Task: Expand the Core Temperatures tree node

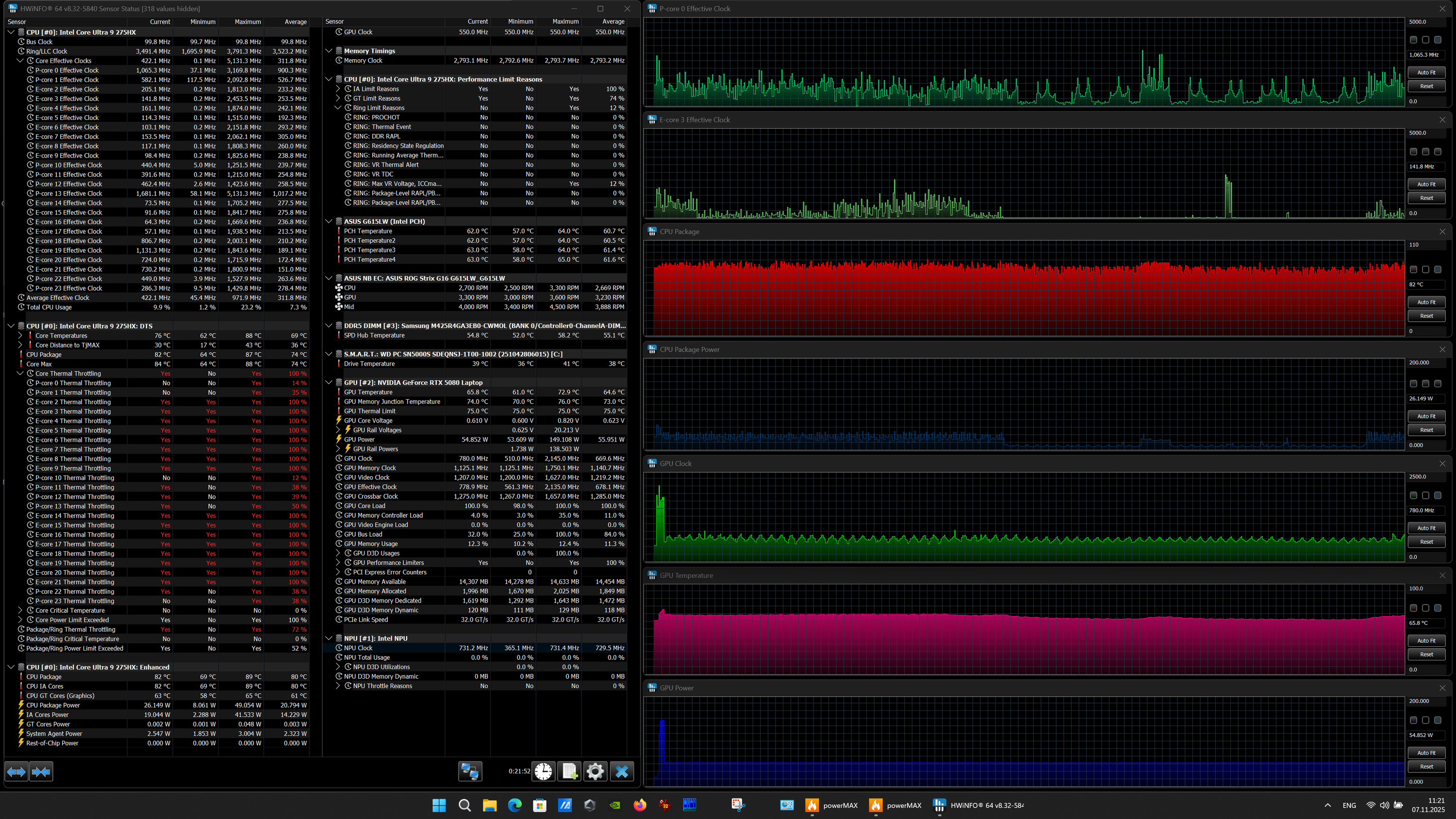Action: pos(20,336)
